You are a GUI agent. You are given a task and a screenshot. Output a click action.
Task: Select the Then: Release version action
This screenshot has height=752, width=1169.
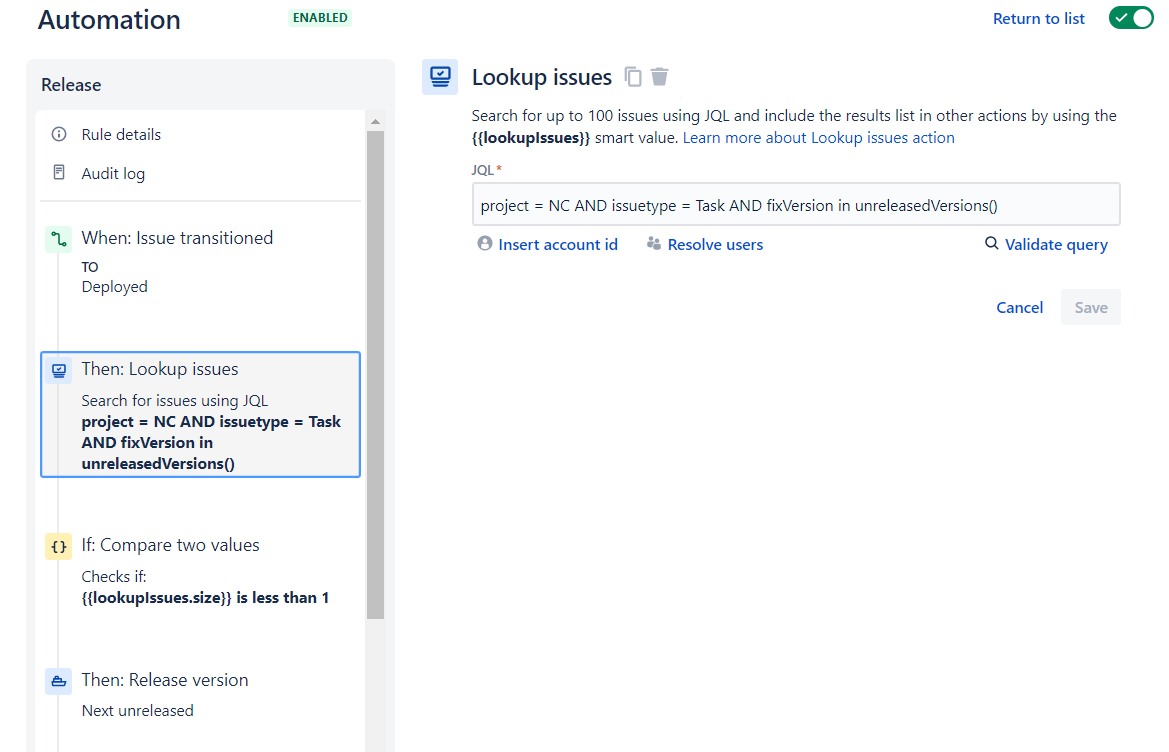pyautogui.click(x=165, y=680)
